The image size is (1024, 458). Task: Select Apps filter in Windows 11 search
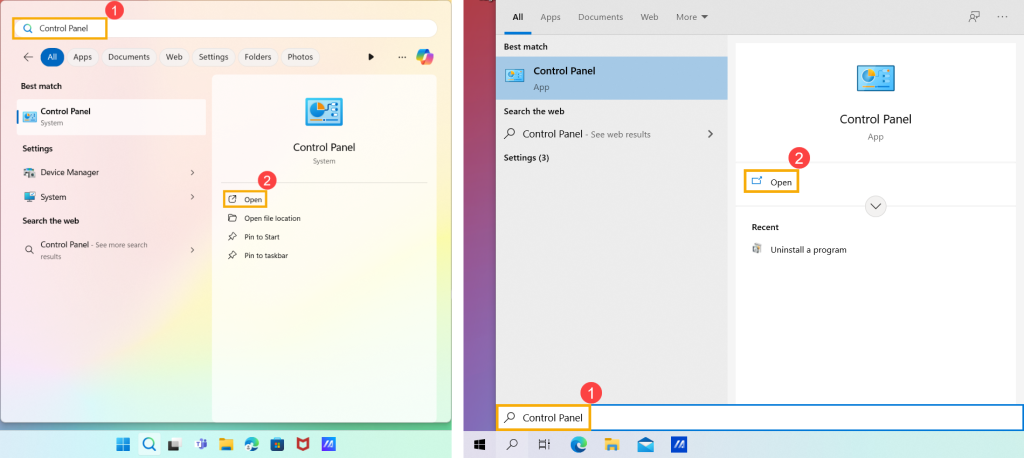click(82, 57)
